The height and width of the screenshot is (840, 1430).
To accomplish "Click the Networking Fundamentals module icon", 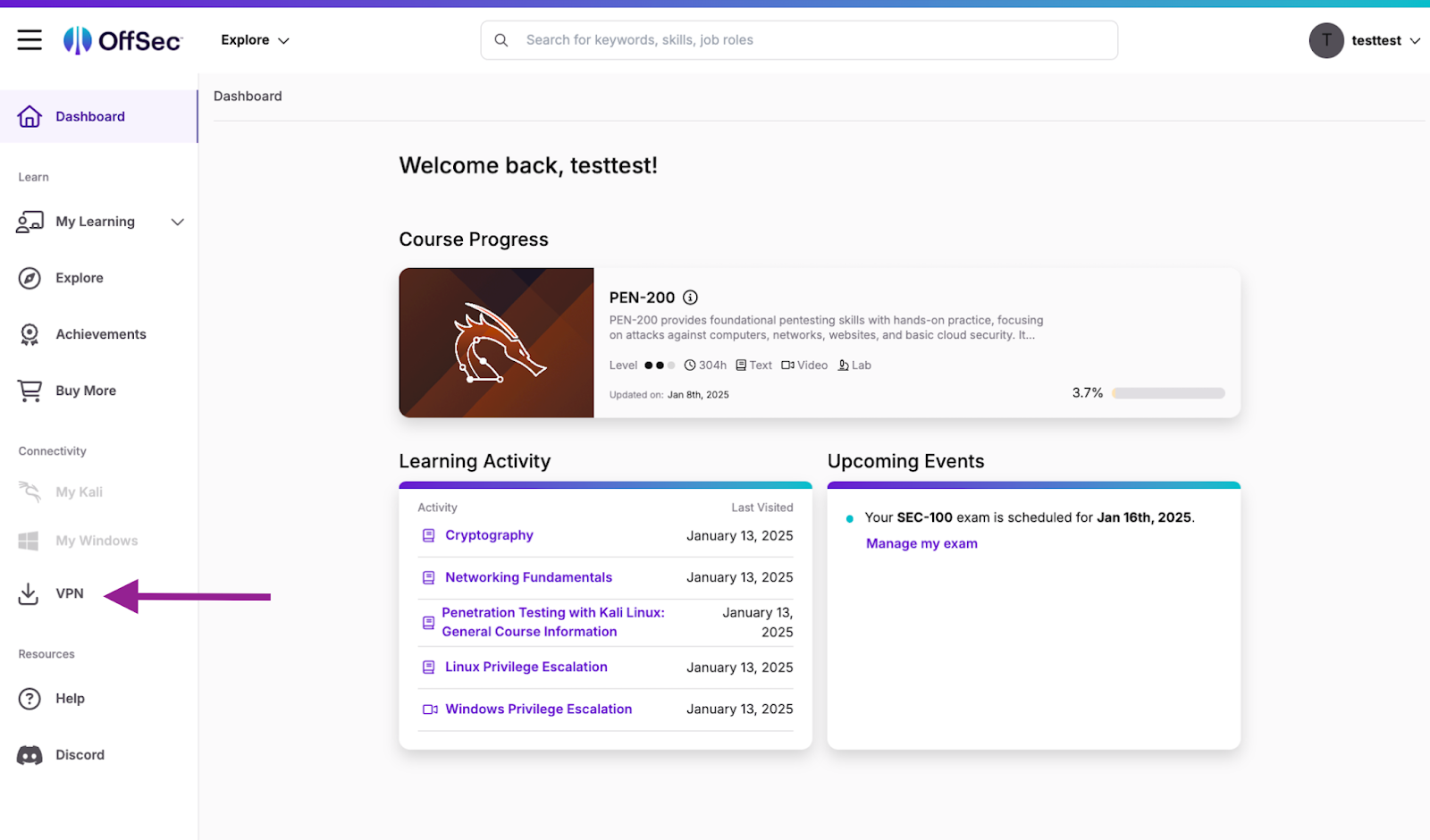I will (x=429, y=577).
